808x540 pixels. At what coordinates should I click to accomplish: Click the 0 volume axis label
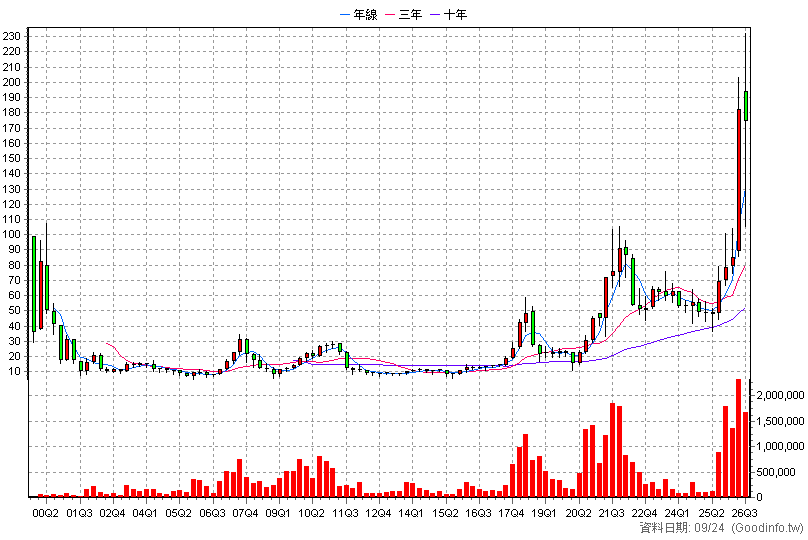760,498
